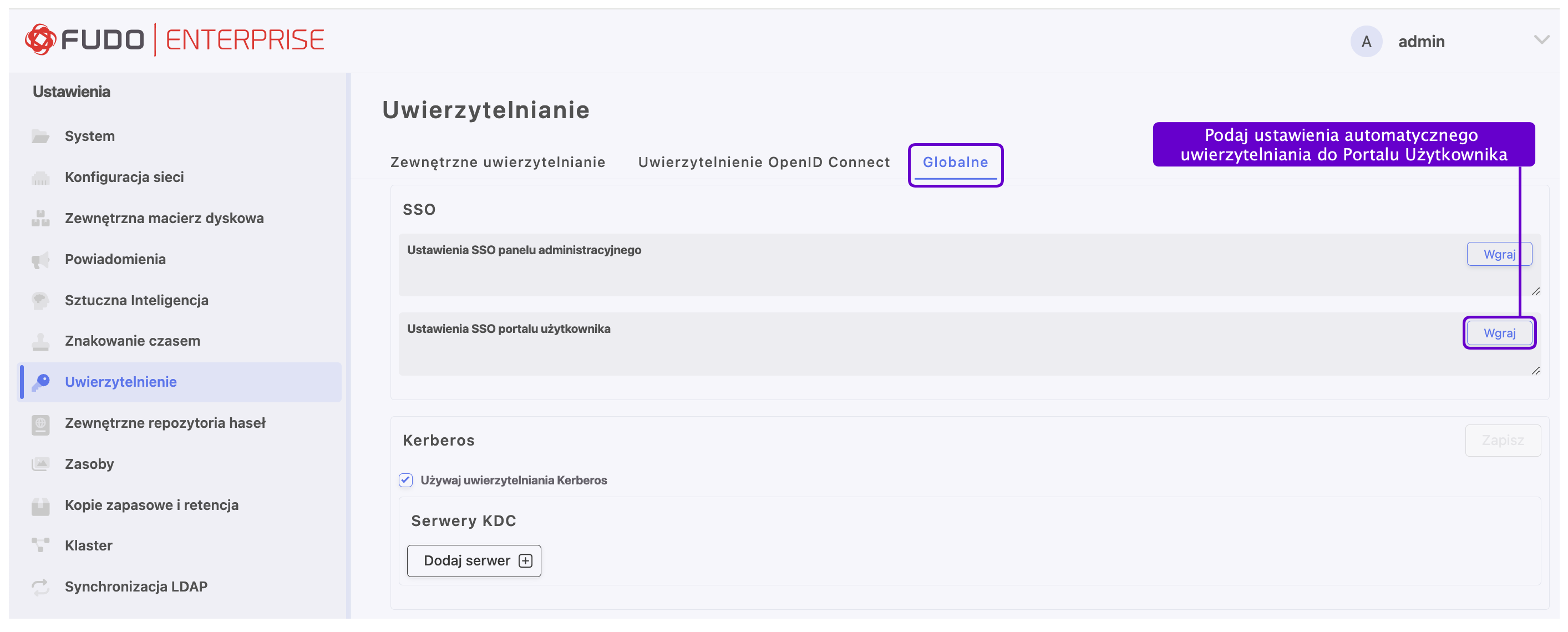This screenshot has height=632, width=1568.
Task: Uncheck Używaj uwierzytelniania Kerberos checkbox
Action: pos(405,480)
